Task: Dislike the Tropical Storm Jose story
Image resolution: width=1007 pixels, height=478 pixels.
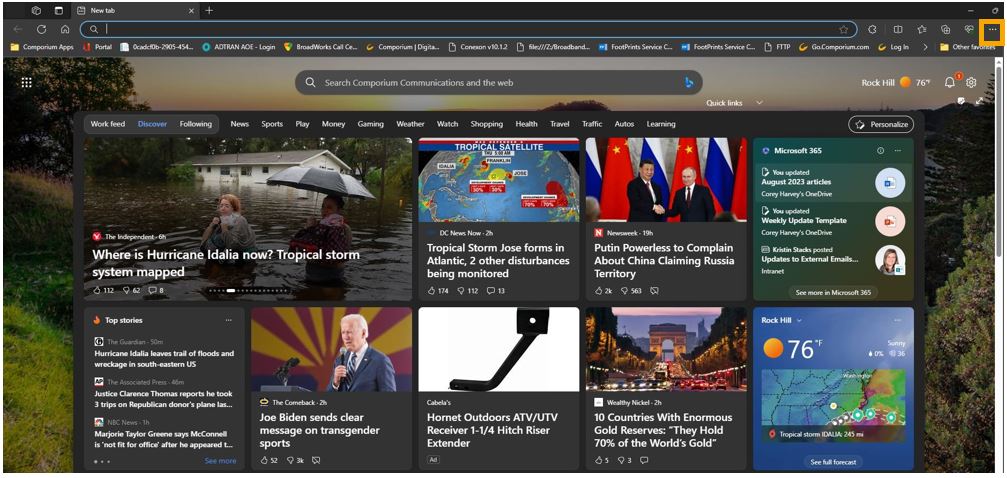Action: (461, 291)
